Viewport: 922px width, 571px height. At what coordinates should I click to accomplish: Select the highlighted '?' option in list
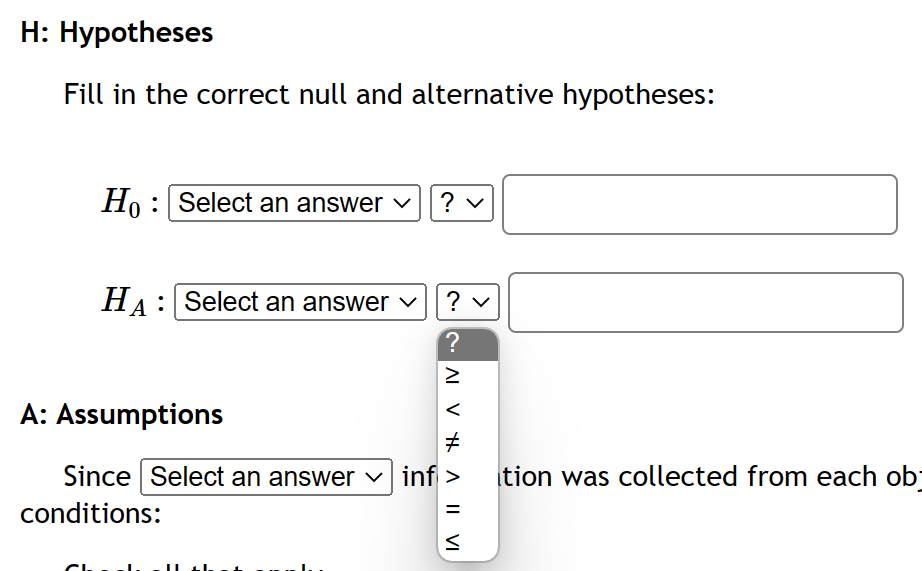pos(467,344)
